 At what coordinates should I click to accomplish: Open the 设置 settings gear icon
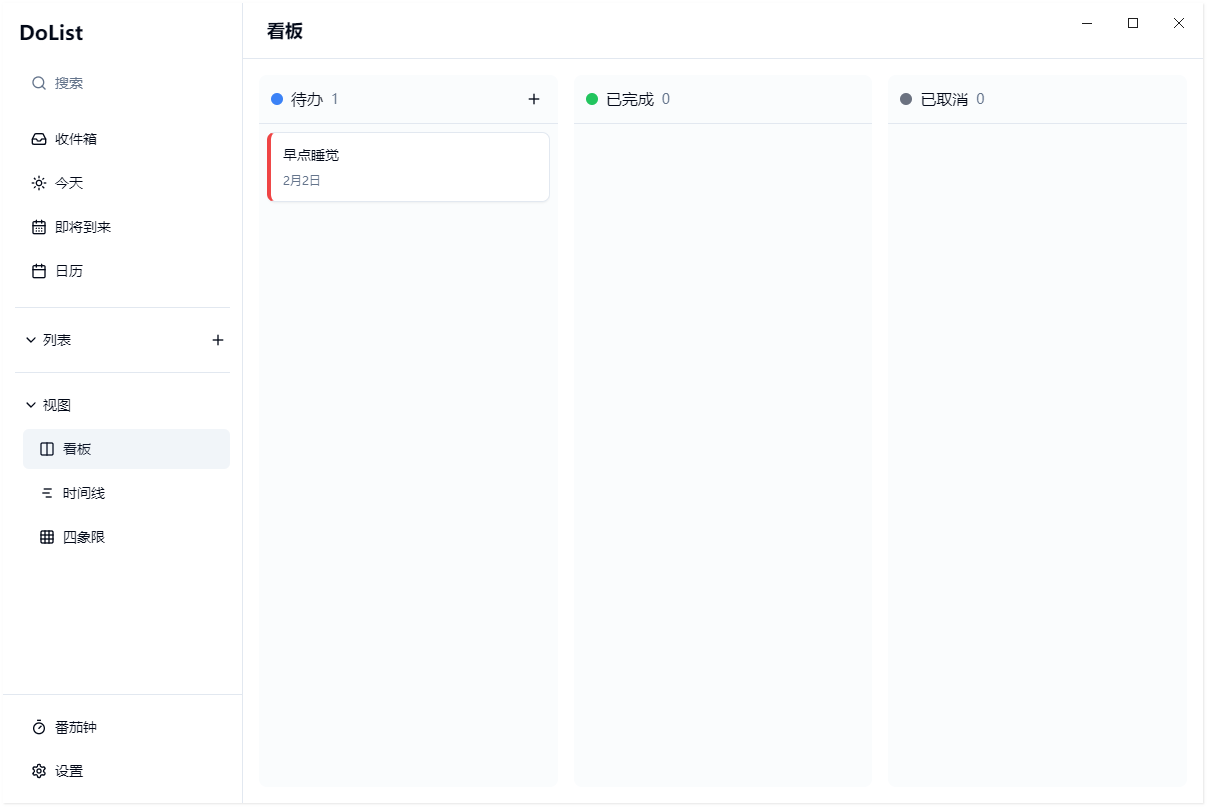coord(38,771)
